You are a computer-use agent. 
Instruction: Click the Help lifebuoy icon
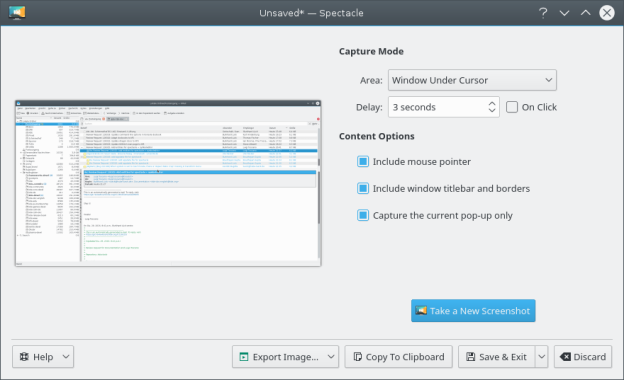click(24, 357)
